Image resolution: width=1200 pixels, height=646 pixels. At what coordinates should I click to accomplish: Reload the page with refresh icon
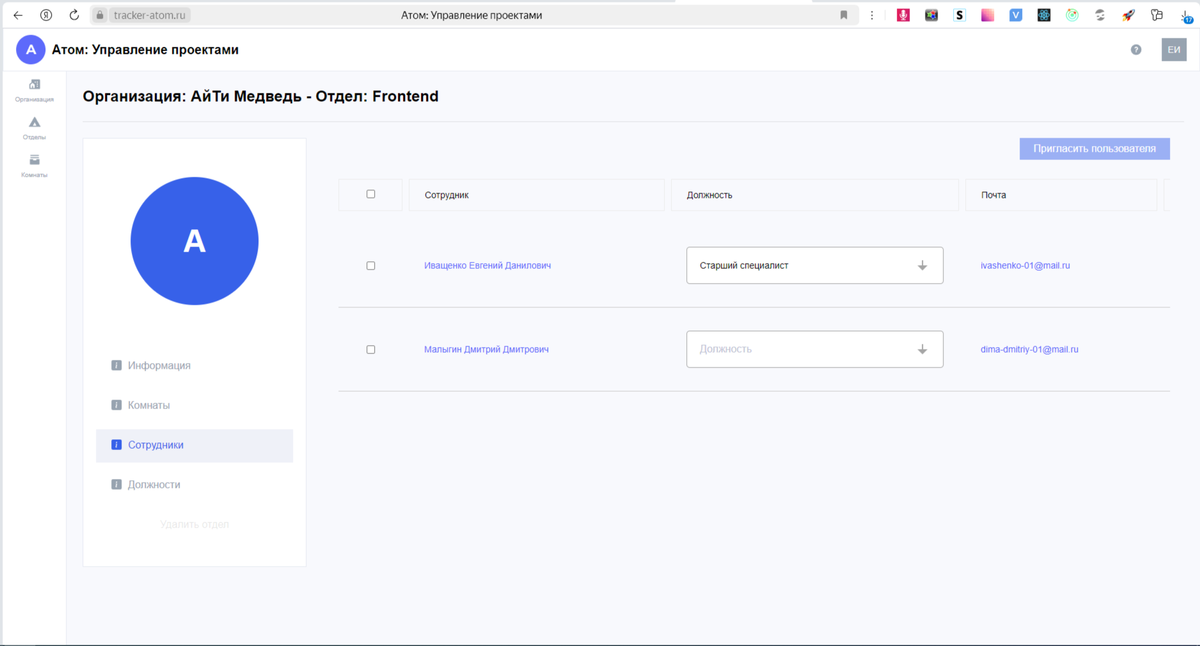click(x=74, y=15)
